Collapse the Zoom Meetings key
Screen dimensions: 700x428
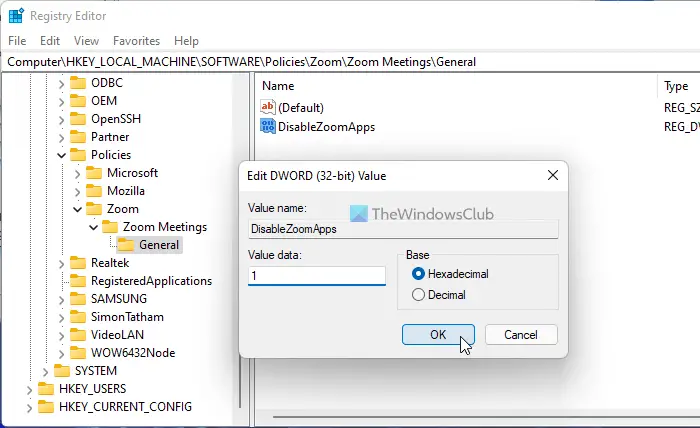(93, 227)
